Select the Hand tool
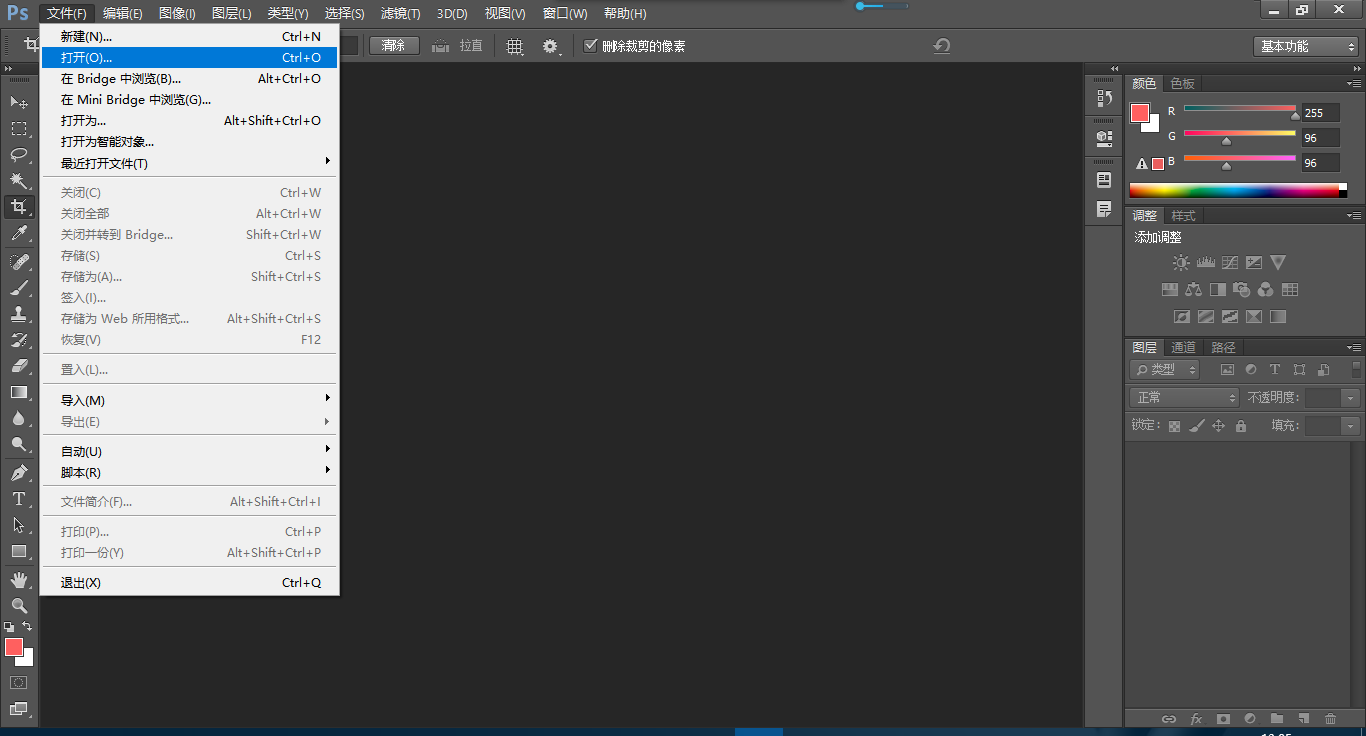 click(x=19, y=580)
